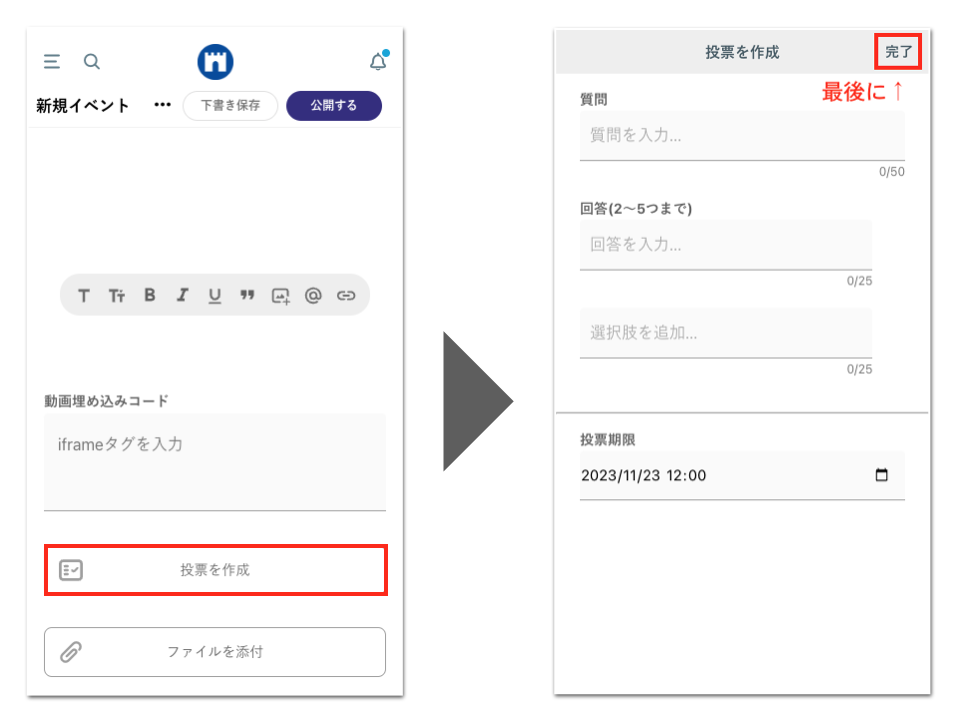The image size is (968, 726).
Task: Open the three-dot more options menu
Action: click(162, 105)
